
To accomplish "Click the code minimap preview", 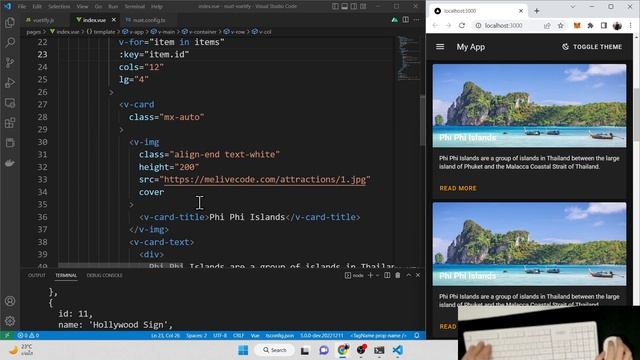I will 408,58.
